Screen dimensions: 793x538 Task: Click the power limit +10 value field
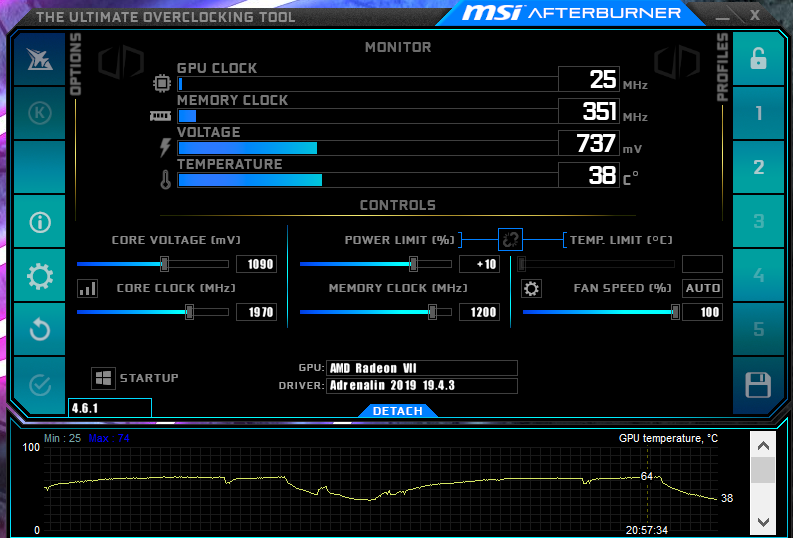479,264
